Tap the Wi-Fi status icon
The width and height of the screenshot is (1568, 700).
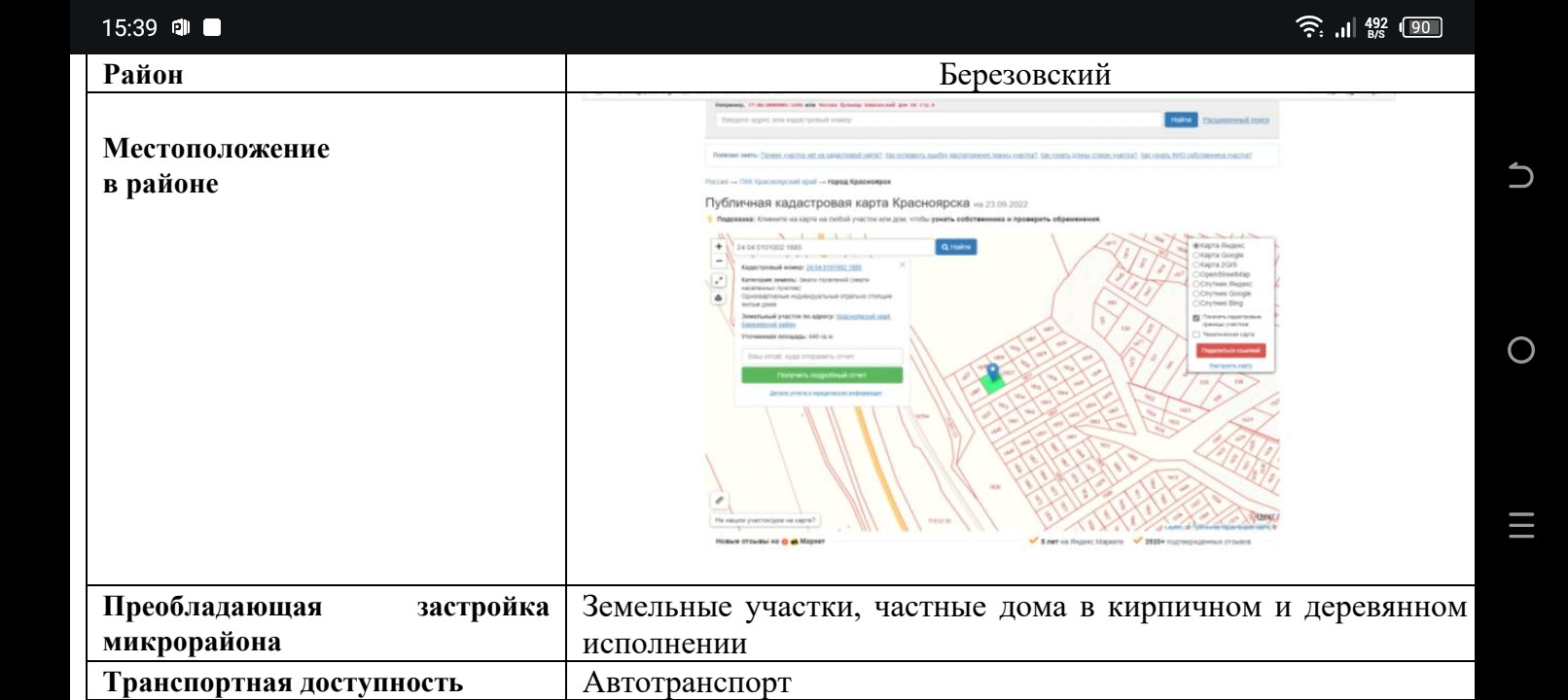(x=1309, y=27)
